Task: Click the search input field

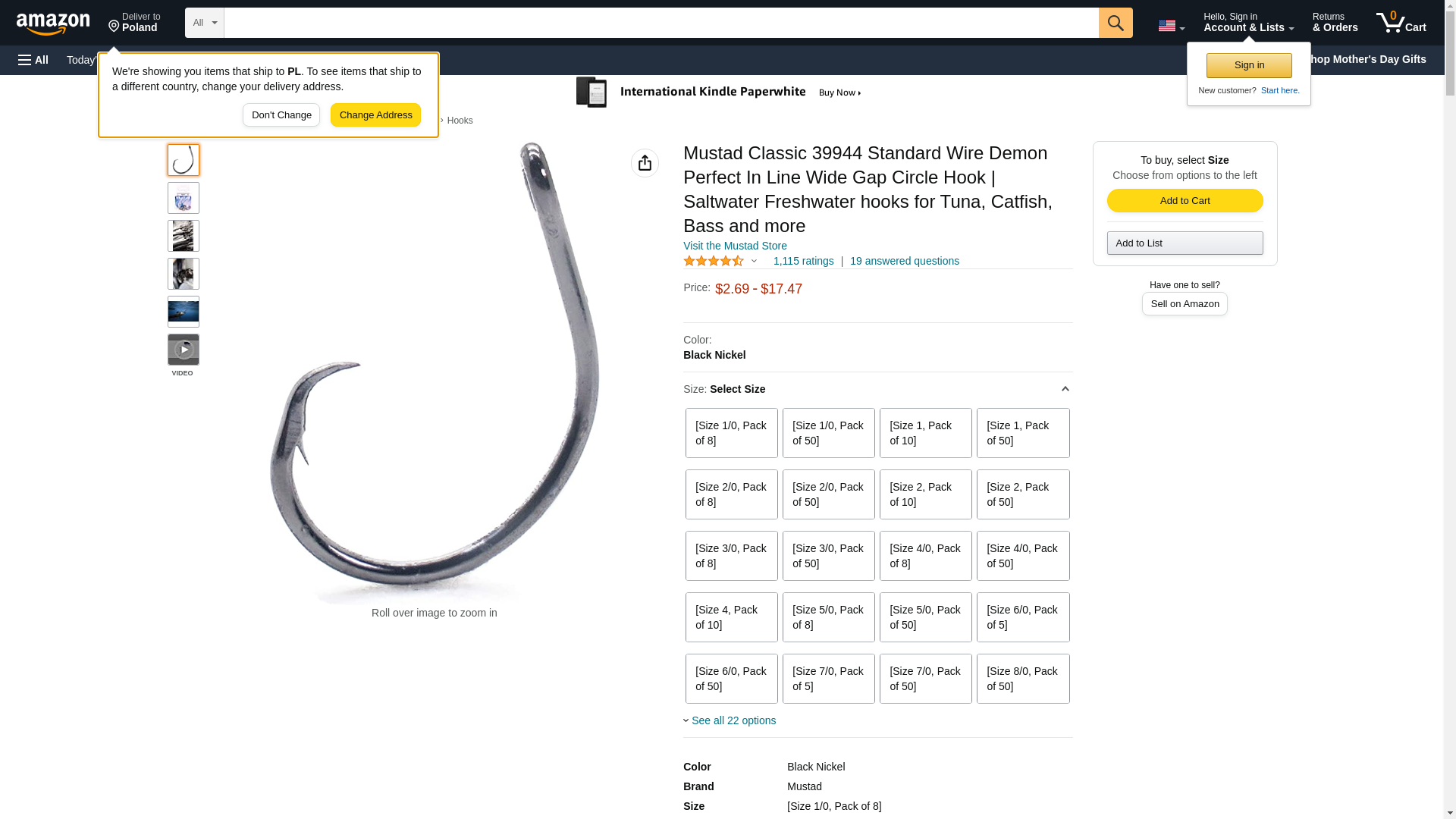Action: 661,23
